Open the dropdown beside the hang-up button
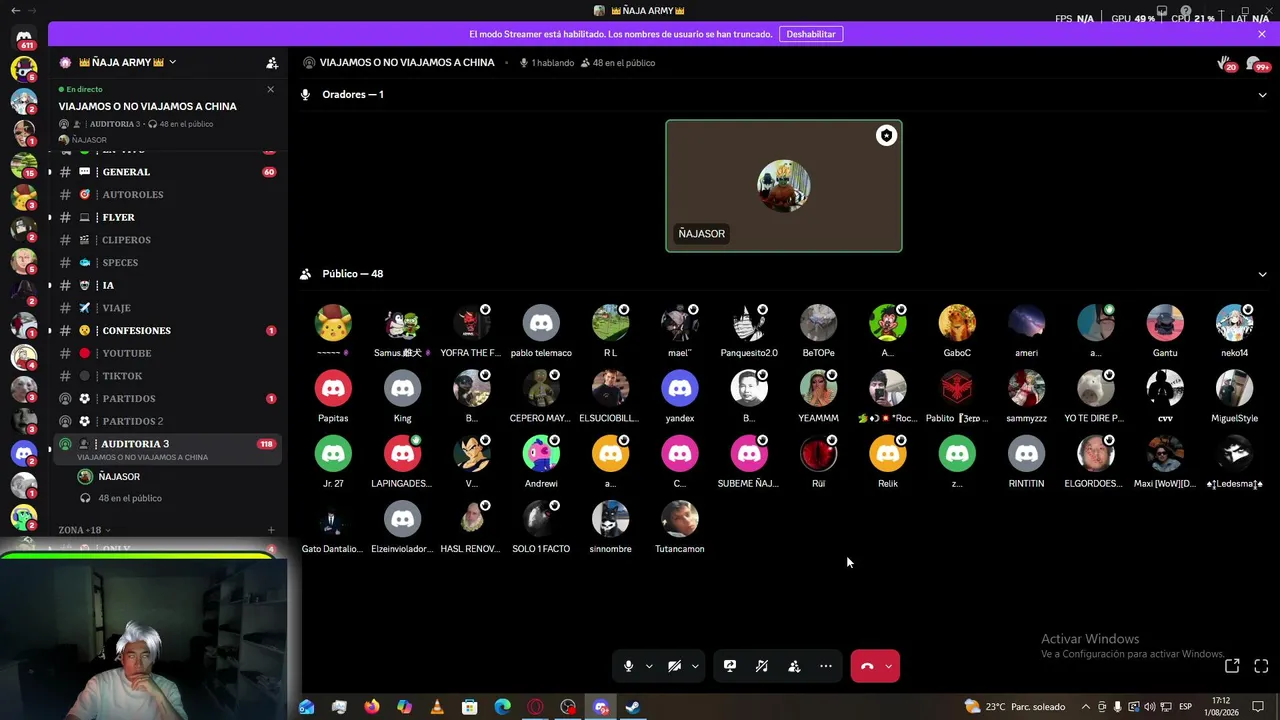The image size is (1280, 720). [888, 666]
